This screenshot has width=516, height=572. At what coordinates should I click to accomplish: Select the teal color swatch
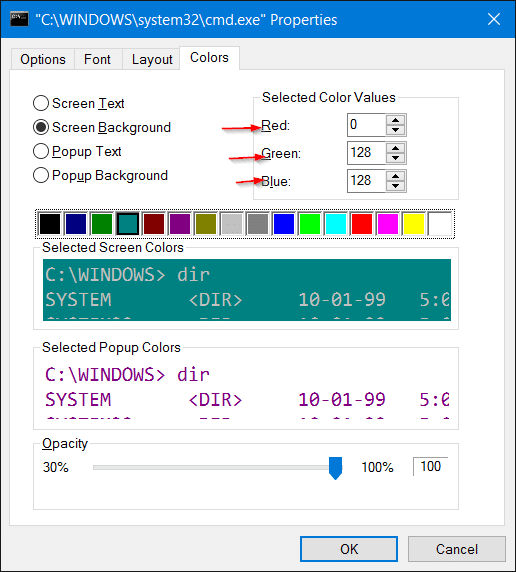(128, 224)
